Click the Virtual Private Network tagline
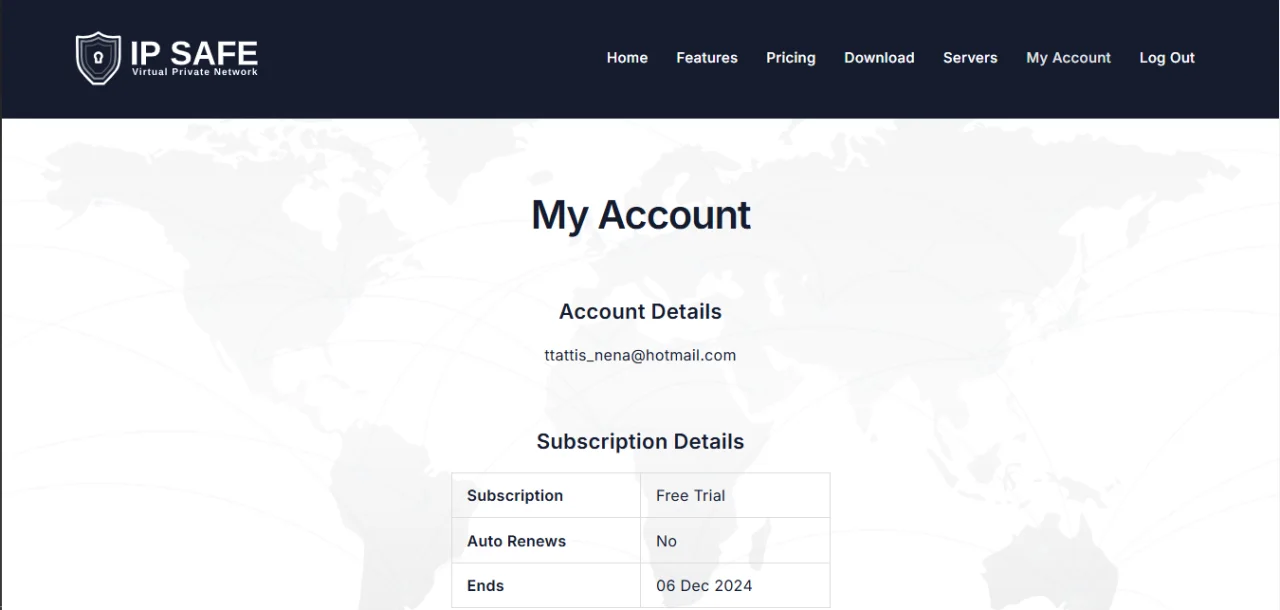The image size is (1280, 610). click(195, 72)
